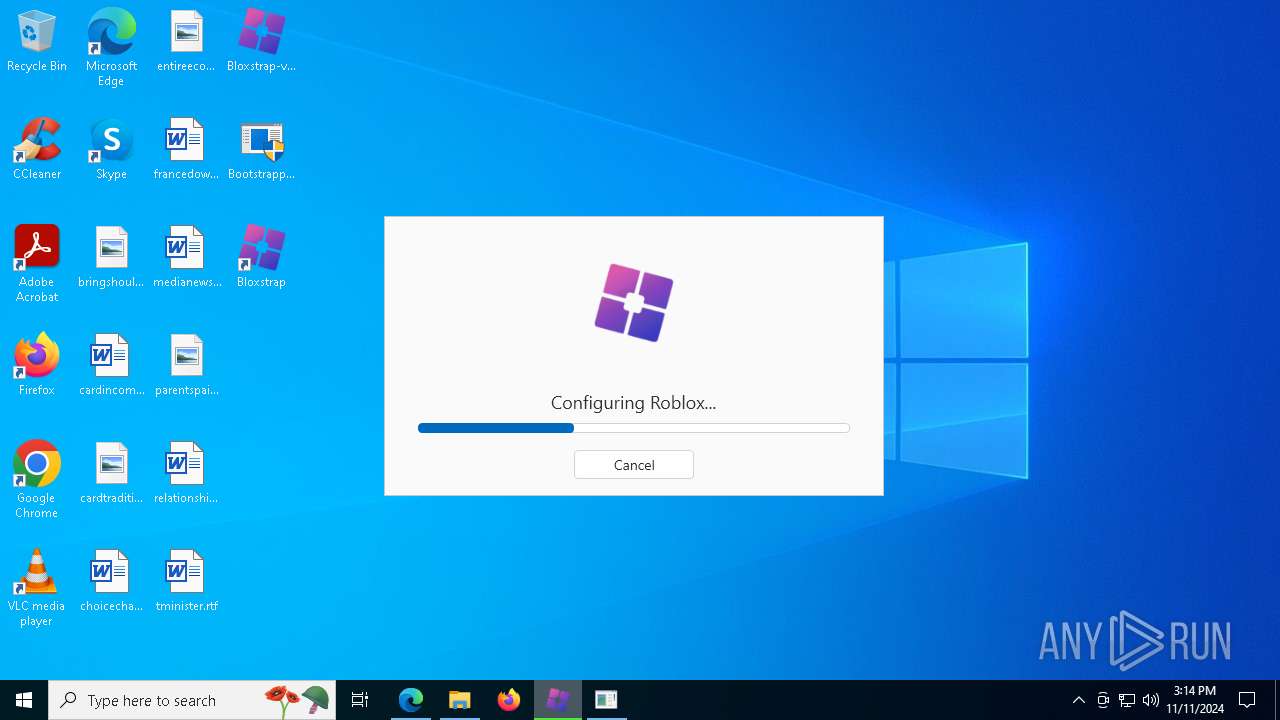Viewport: 1280px width, 720px height.
Task: Open Firefox from the taskbar
Action: 509,700
